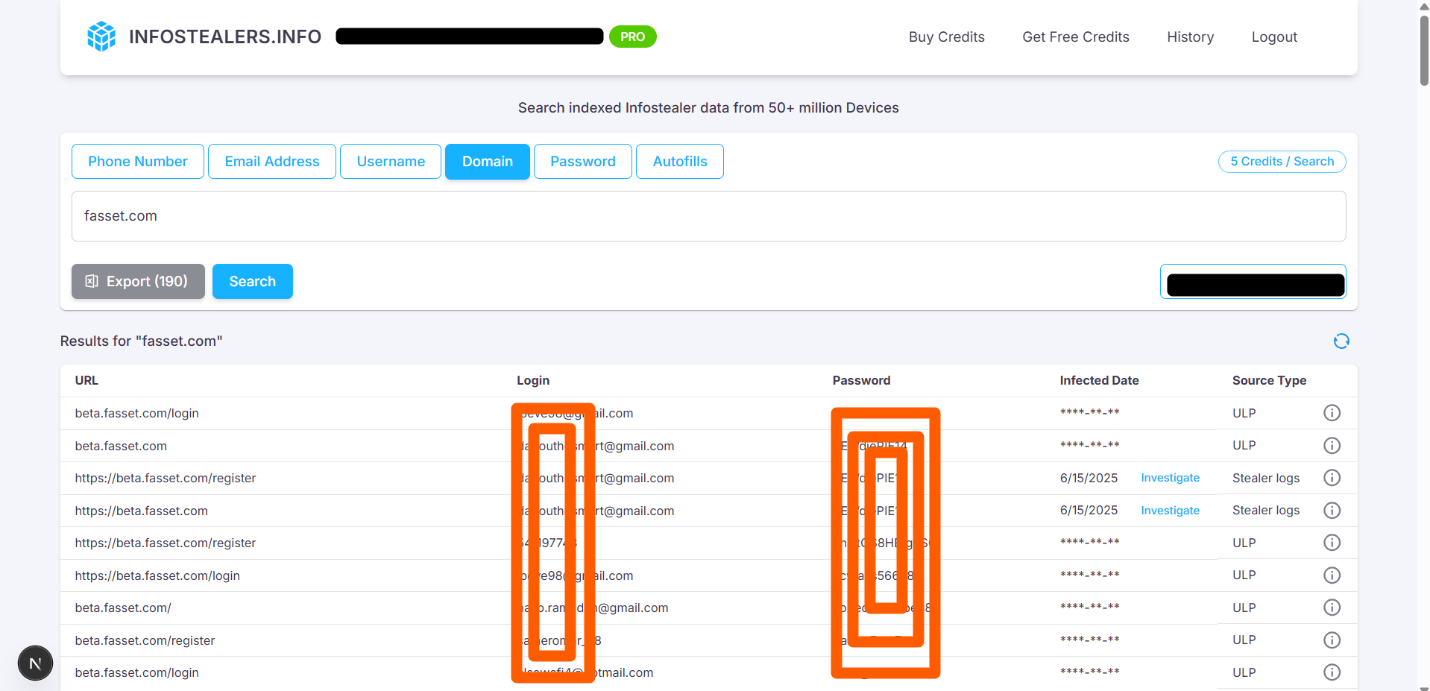
Task: Click the Infected Date column header
Action: pyautogui.click(x=1099, y=380)
